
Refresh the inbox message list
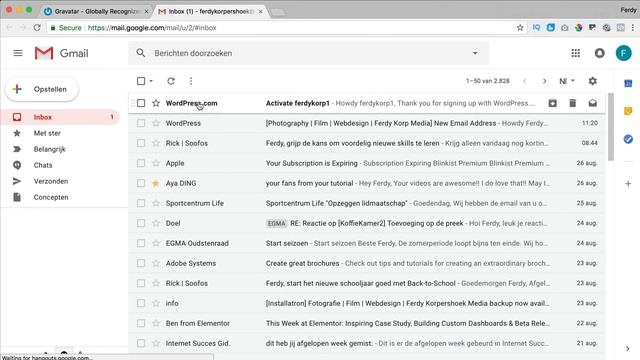pos(171,81)
